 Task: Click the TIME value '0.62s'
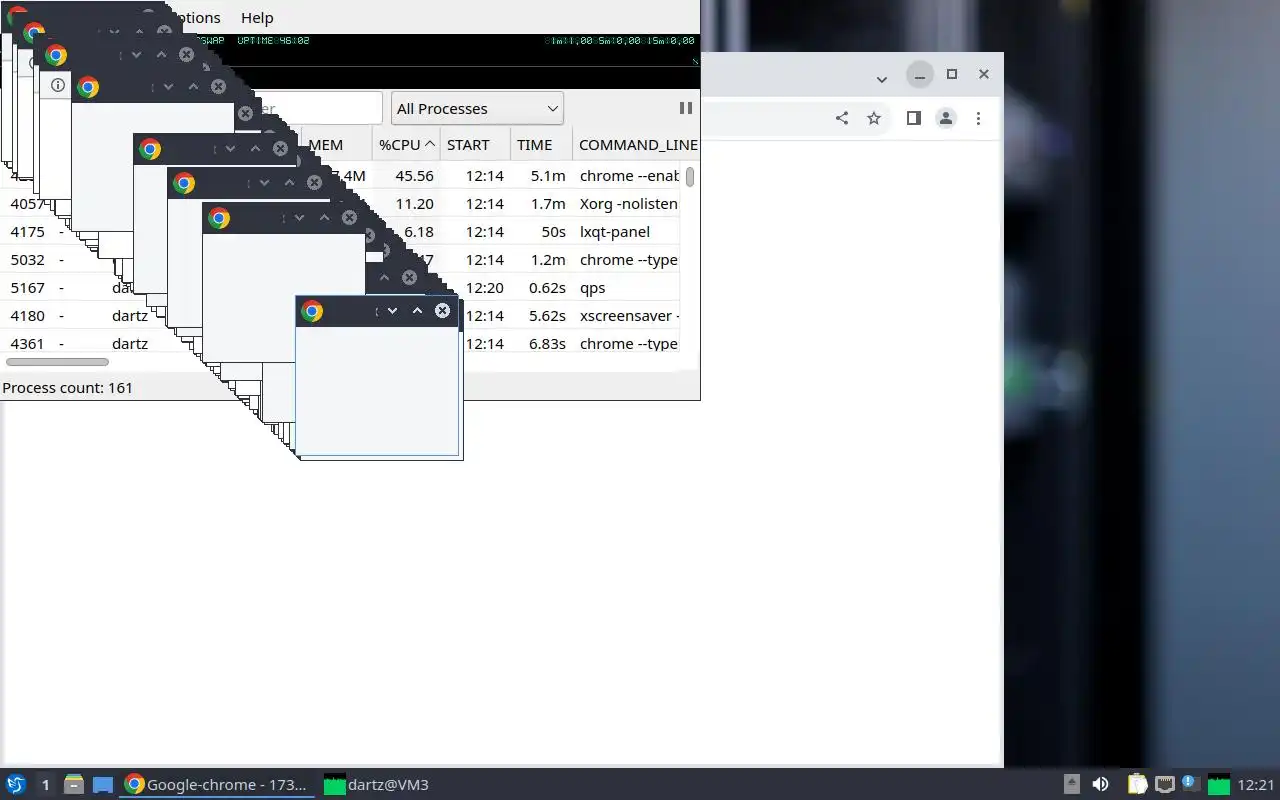coord(547,288)
